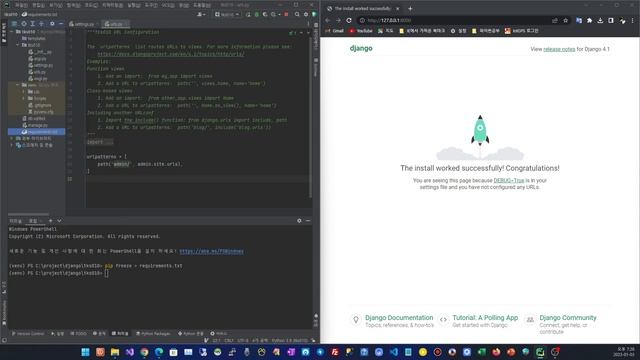Go back in Chrome browser

tap(327, 20)
